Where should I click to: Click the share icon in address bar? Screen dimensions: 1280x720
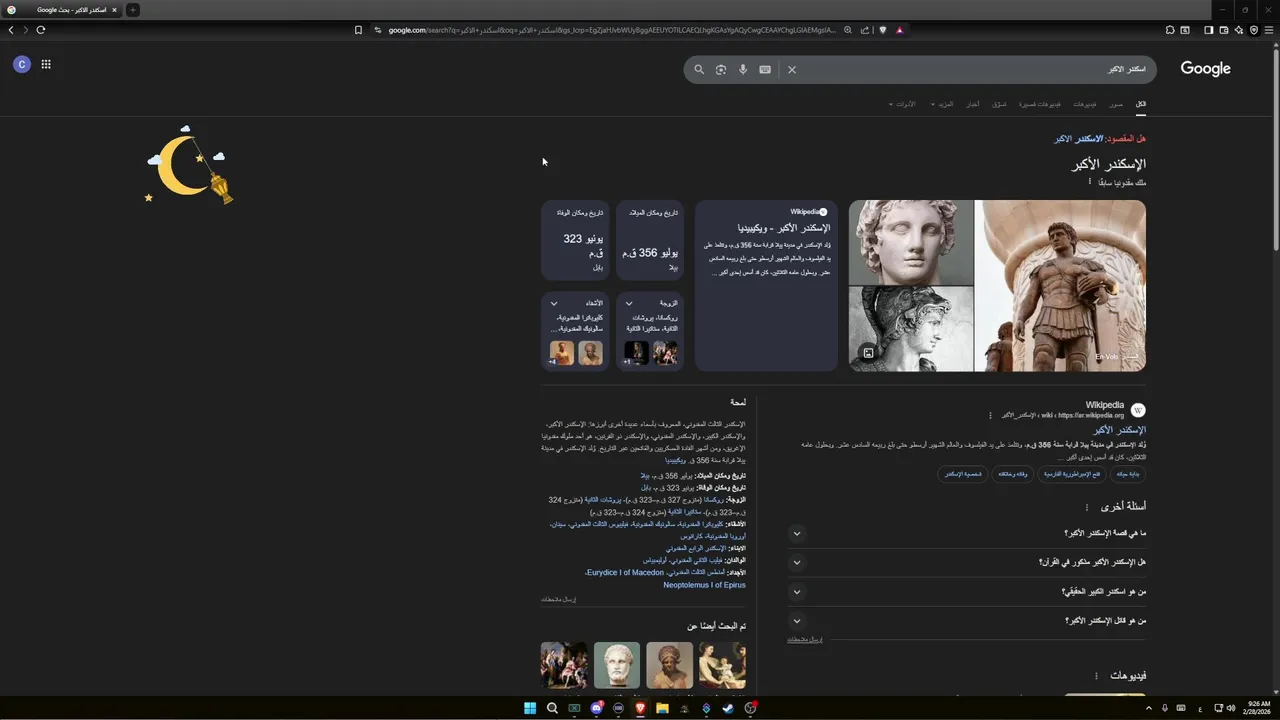click(x=865, y=30)
